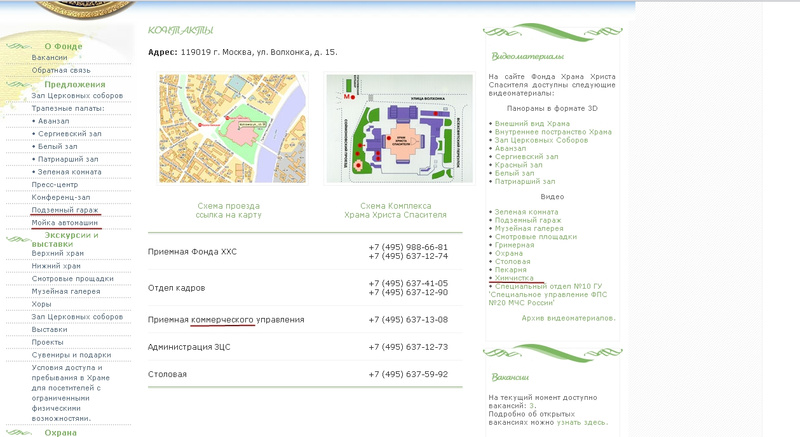Image resolution: width=800 pixels, height=437 pixels.
Task: Open Внешний вид Храма panorama
Action: coord(532,124)
